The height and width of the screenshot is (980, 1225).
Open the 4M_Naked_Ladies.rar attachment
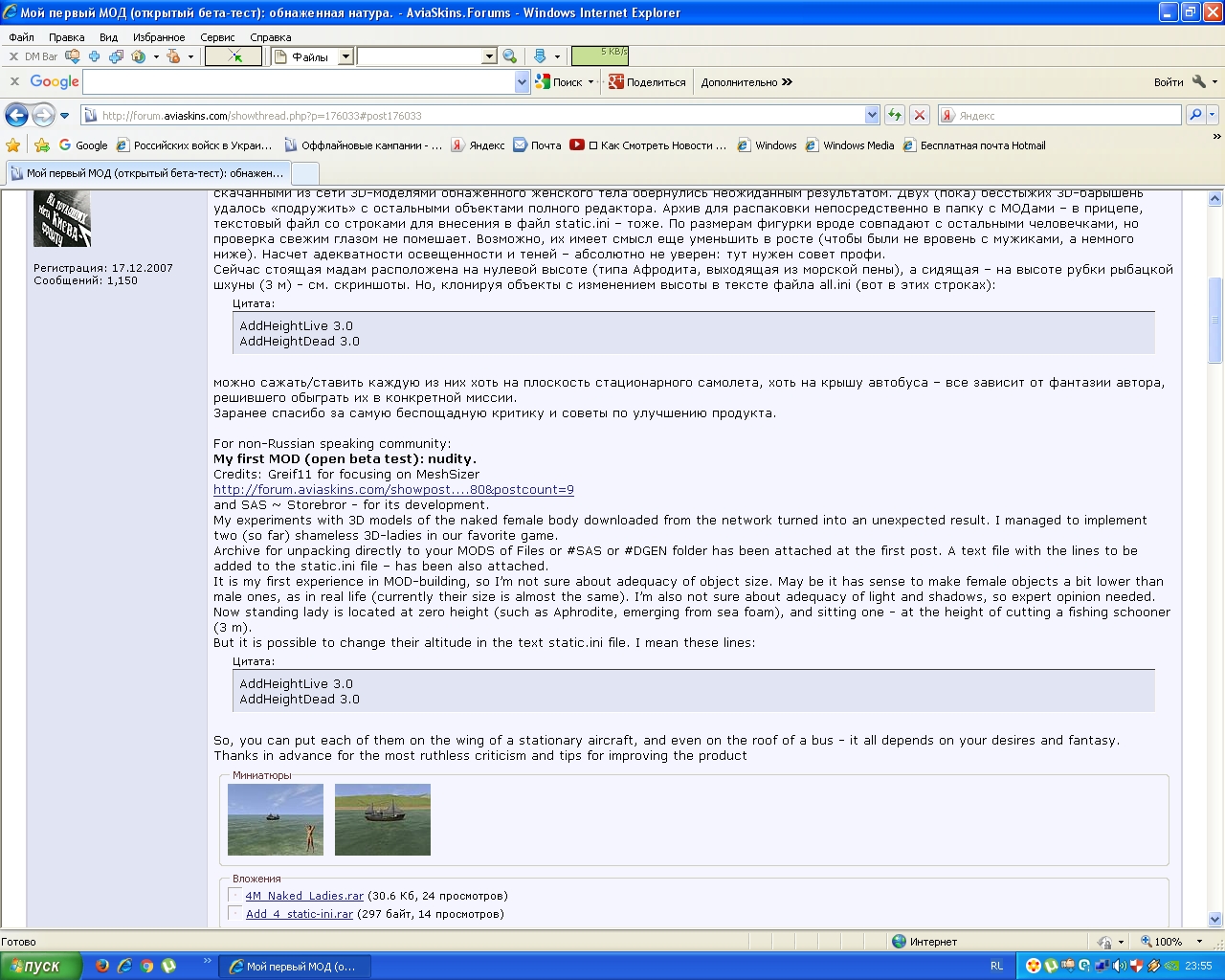[x=304, y=896]
